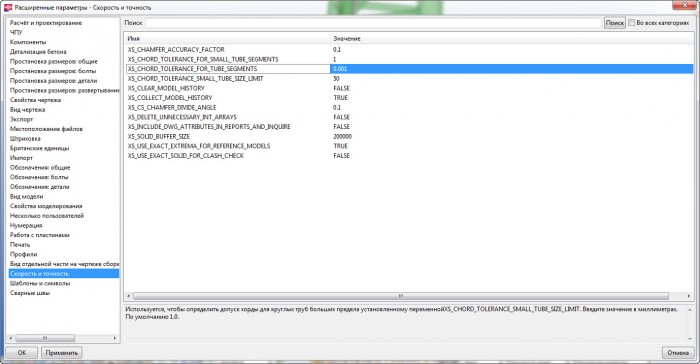Image resolution: width=700 pixels, height=364 pixels.
Task: Select the 'Нумерация' category in list
Action: [26, 226]
